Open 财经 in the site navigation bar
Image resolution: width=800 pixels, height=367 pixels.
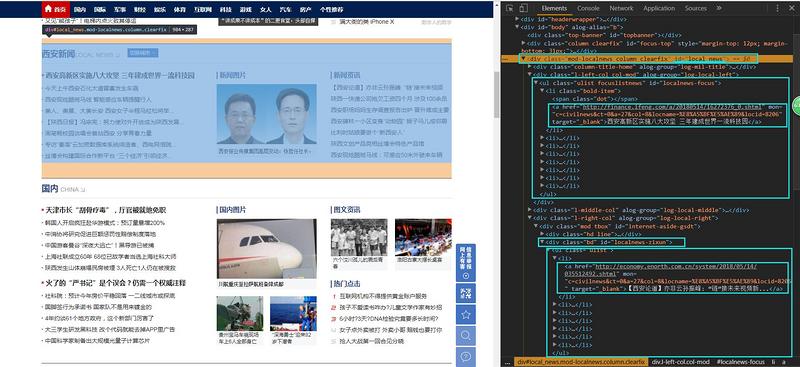(140, 10)
